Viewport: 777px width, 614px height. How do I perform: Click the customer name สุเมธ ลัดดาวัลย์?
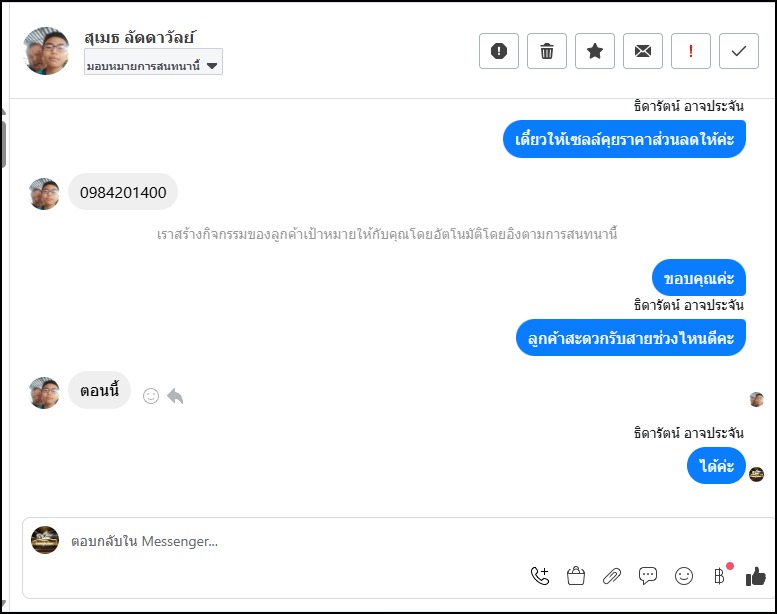(140, 38)
